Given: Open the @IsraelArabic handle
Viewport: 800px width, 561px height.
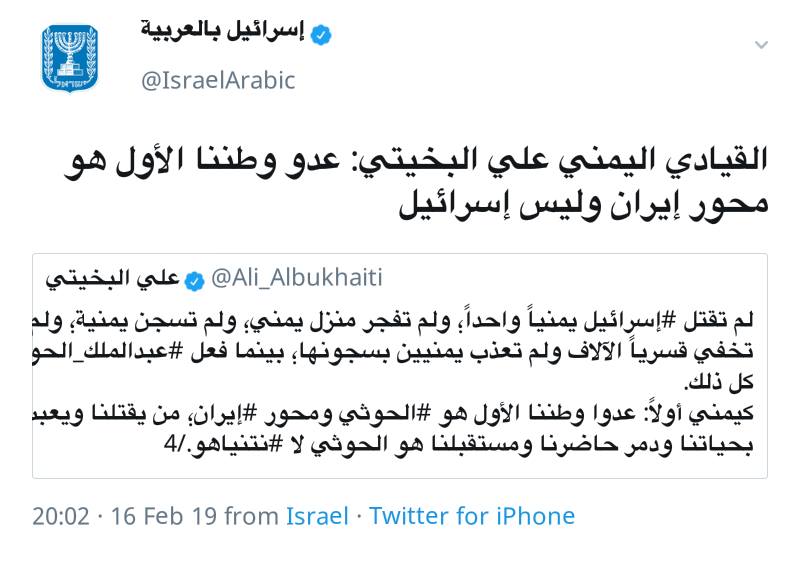Looking at the screenshot, I should pos(218,81).
